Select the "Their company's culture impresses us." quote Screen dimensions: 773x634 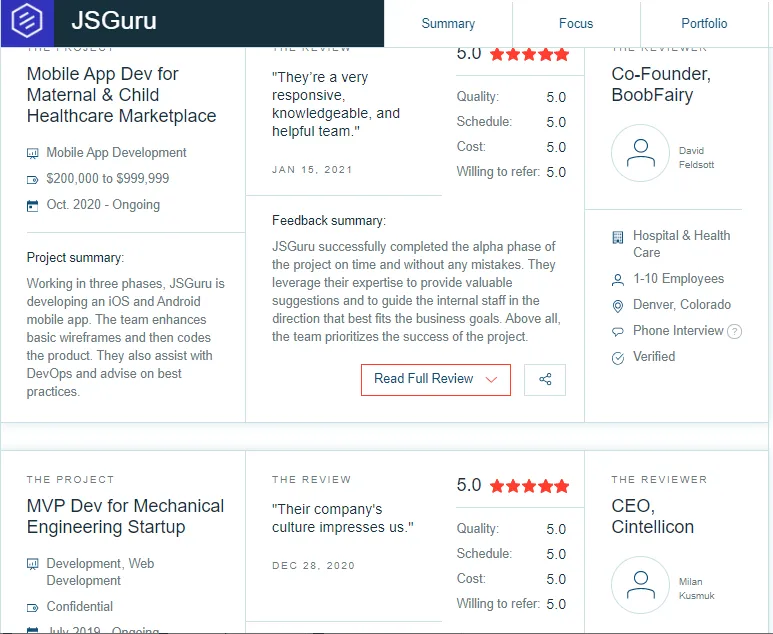(x=343, y=518)
